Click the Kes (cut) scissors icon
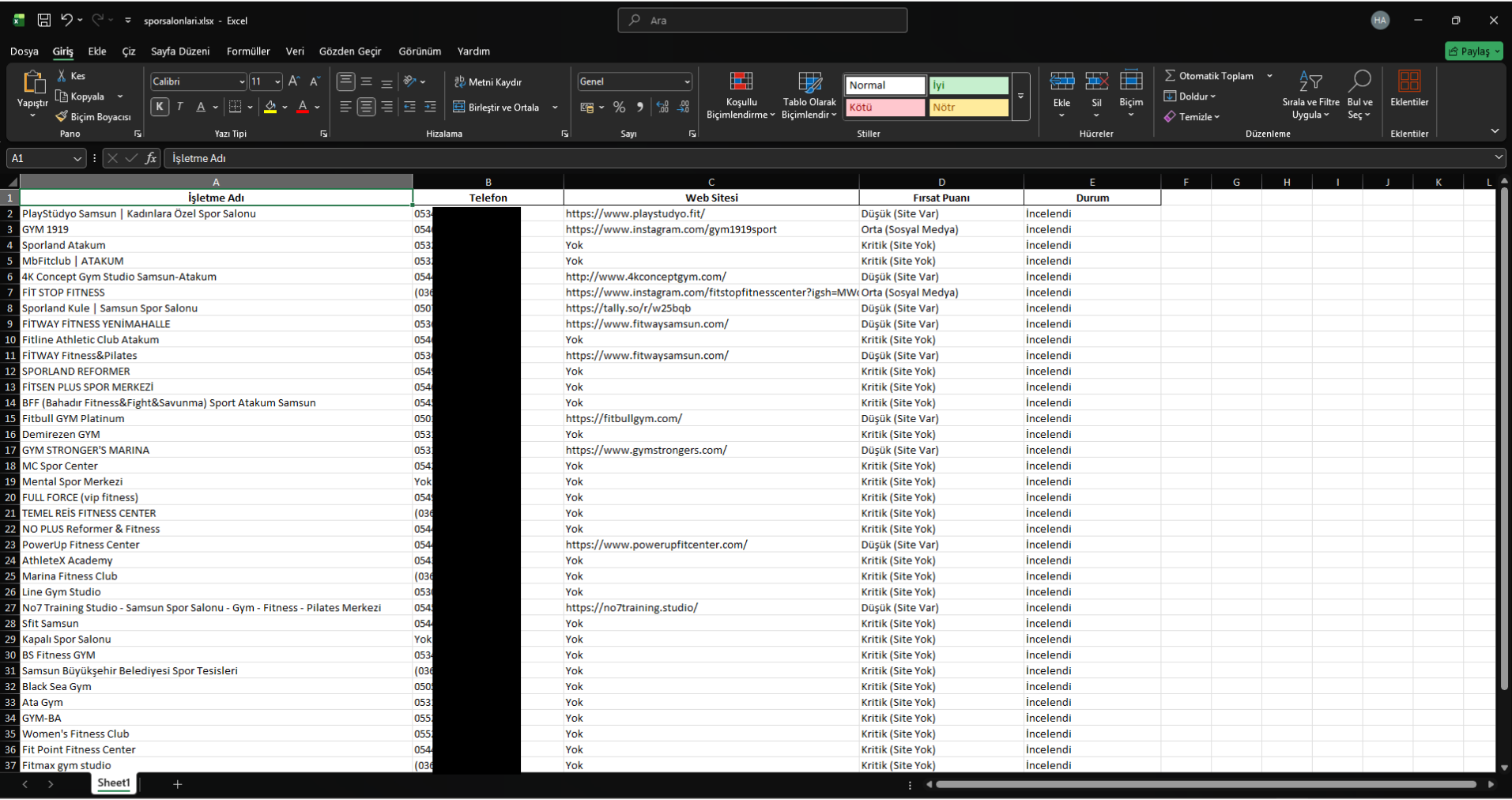Screen dimensions: 1512x800 (62, 76)
